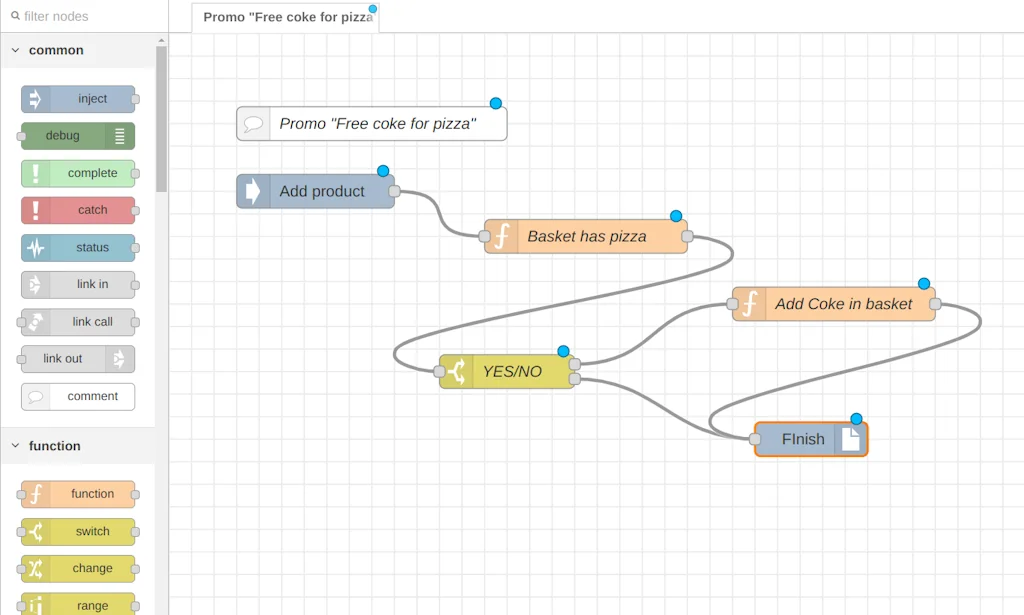The height and width of the screenshot is (615, 1024).
Task: Choose the complete node in the palette
Action: click(x=80, y=173)
